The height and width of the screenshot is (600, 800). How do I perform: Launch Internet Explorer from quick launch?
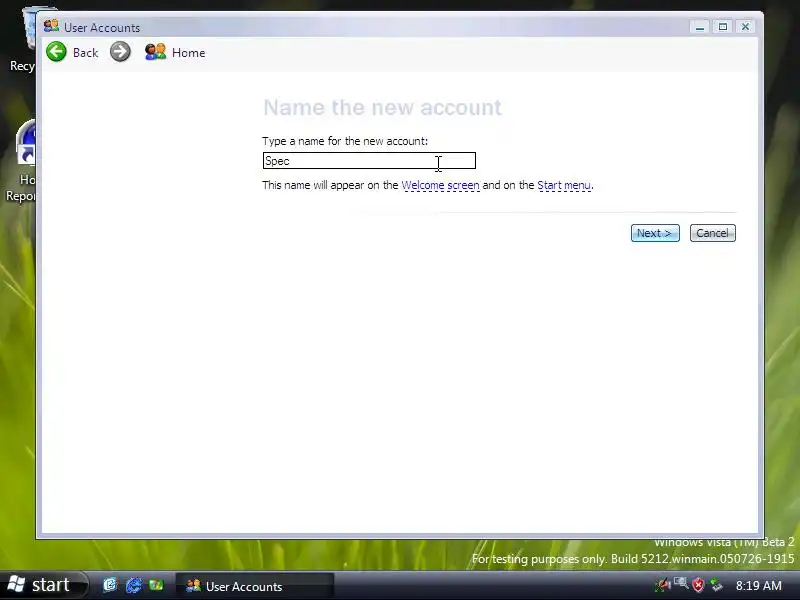[x=134, y=585]
